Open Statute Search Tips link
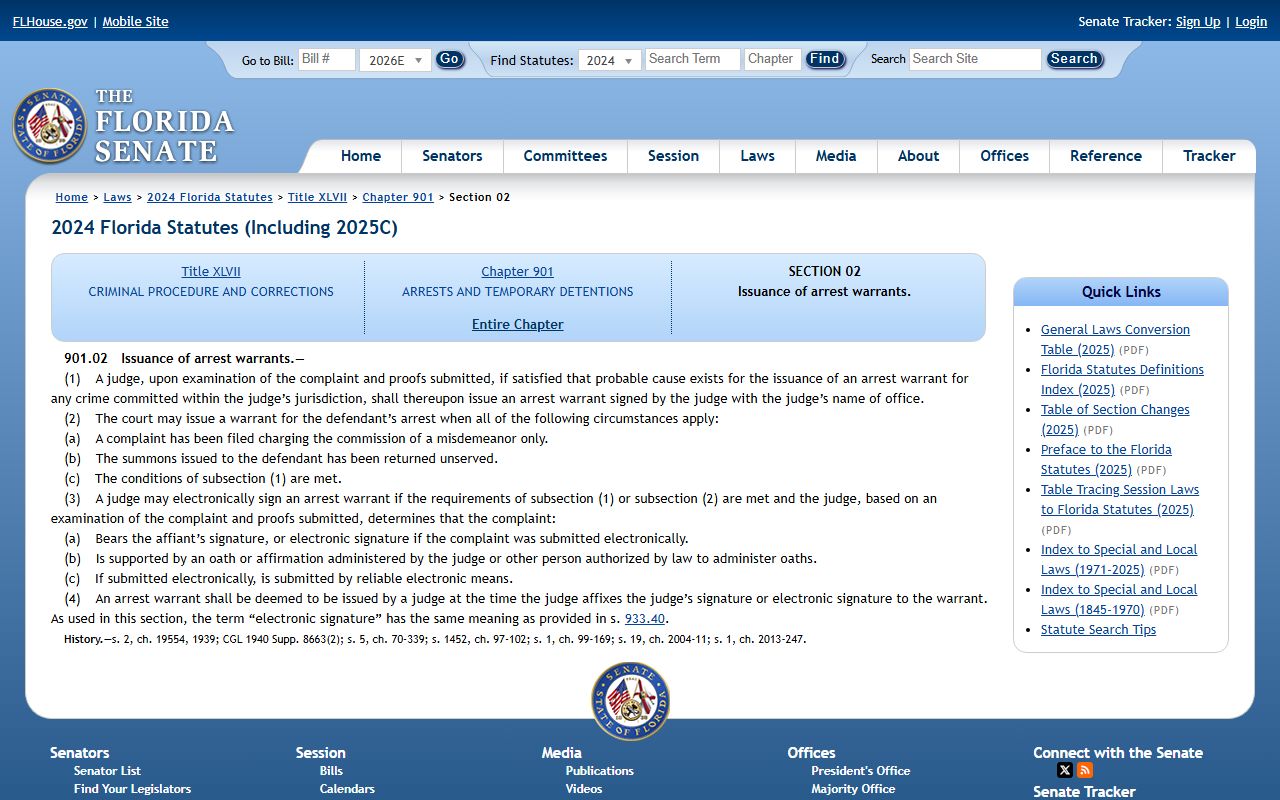The width and height of the screenshot is (1280, 800). (x=1098, y=629)
